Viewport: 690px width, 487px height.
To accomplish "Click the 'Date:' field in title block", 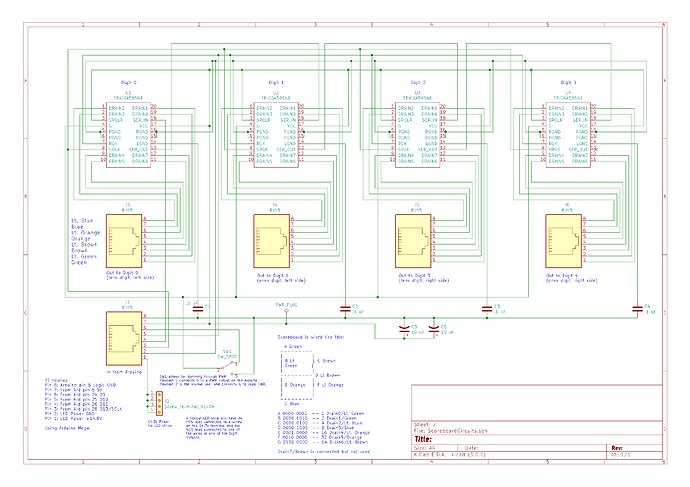I will pyautogui.click(x=472, y=448).
